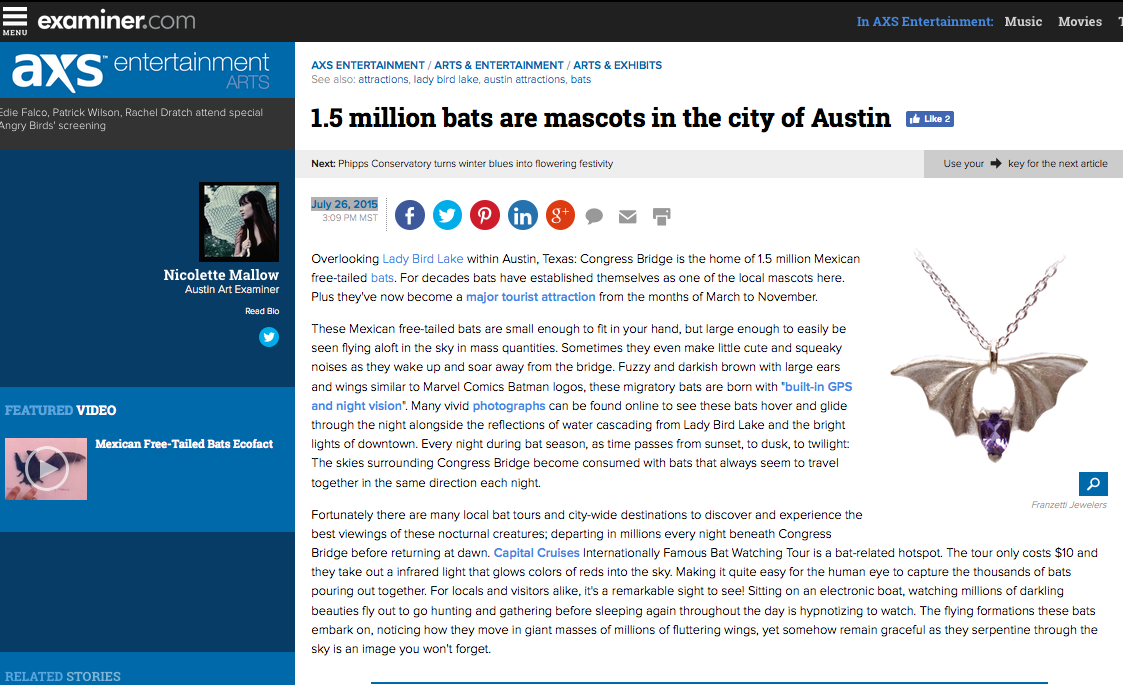Image resolution: width=1123 pixels, height=685 pixels.
Task: Click Nicolette Mallow's author photo
Action: point(238,221)
